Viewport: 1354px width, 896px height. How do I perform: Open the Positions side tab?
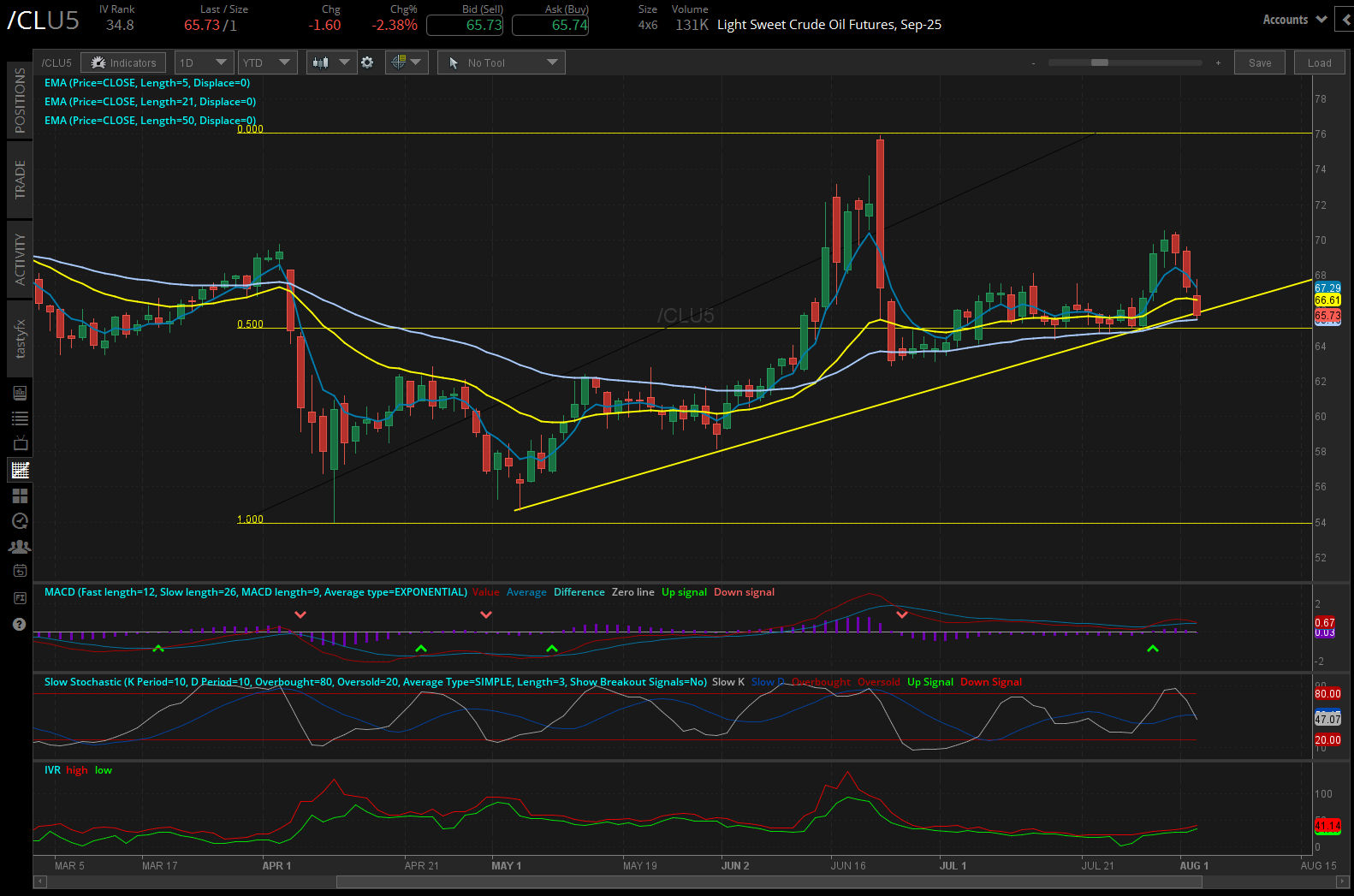point(20,100)
